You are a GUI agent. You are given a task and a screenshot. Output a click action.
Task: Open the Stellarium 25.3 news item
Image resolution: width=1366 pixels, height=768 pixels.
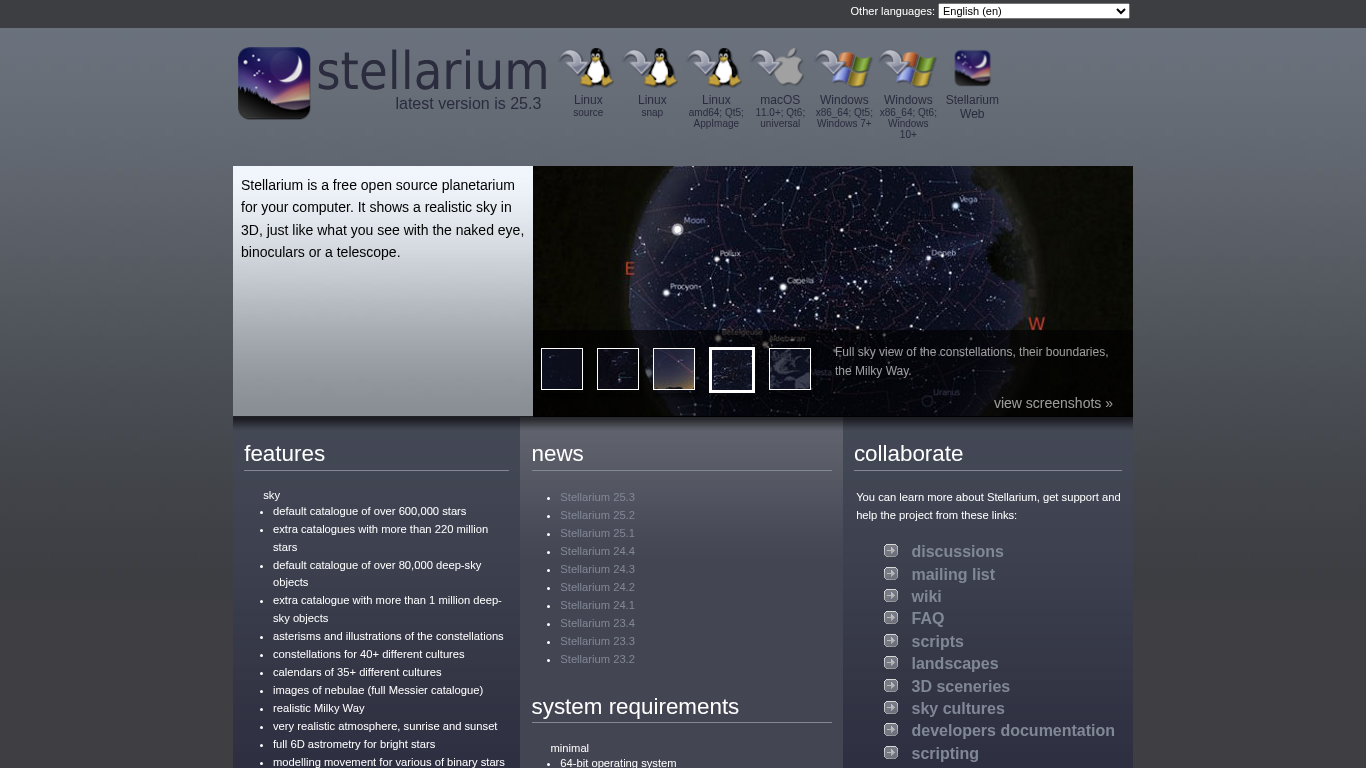point(597,497)
